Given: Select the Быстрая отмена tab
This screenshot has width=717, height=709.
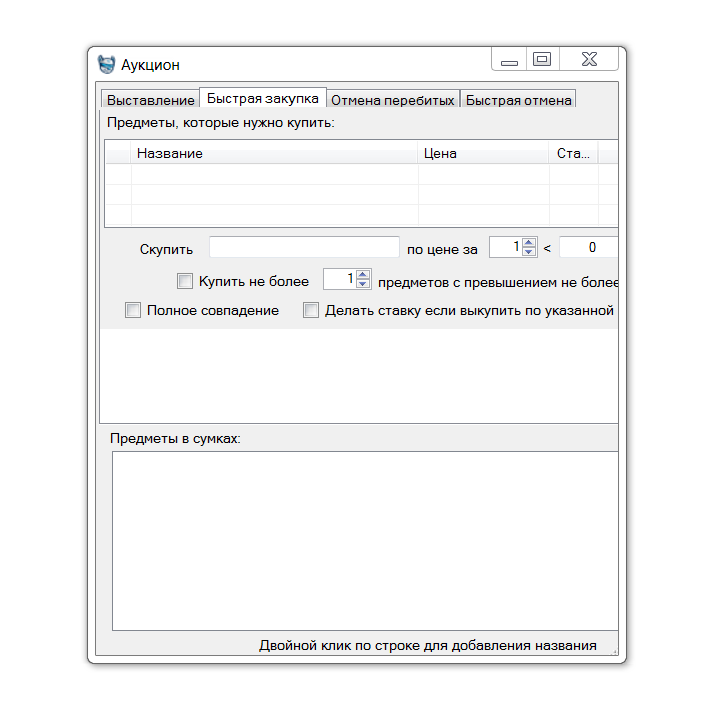Looking at the screenshot, I should coord(518,100).
